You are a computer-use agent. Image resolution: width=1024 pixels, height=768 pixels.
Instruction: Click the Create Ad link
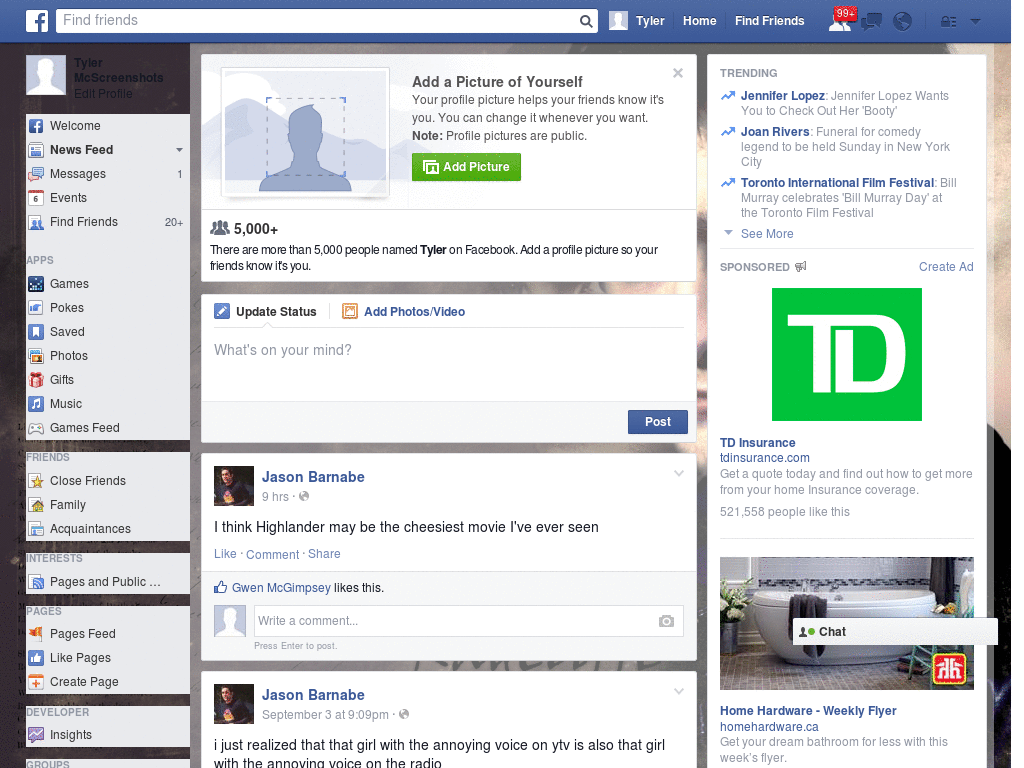click(946, 266)
